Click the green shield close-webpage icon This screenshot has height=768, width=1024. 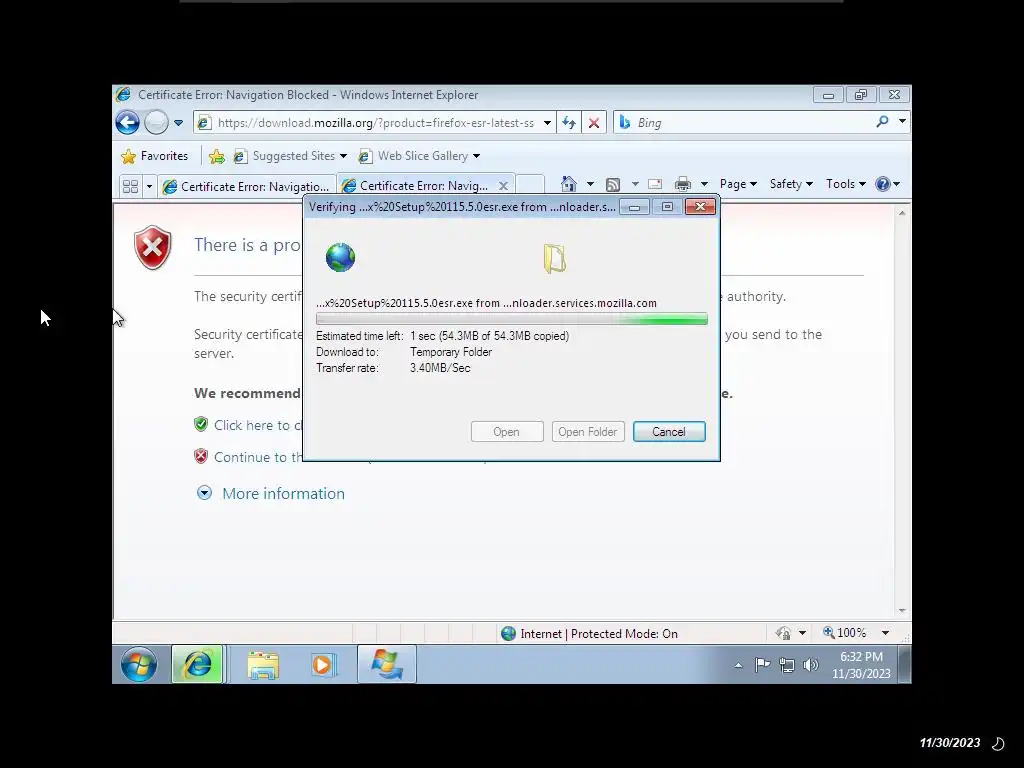click(201, 424)
